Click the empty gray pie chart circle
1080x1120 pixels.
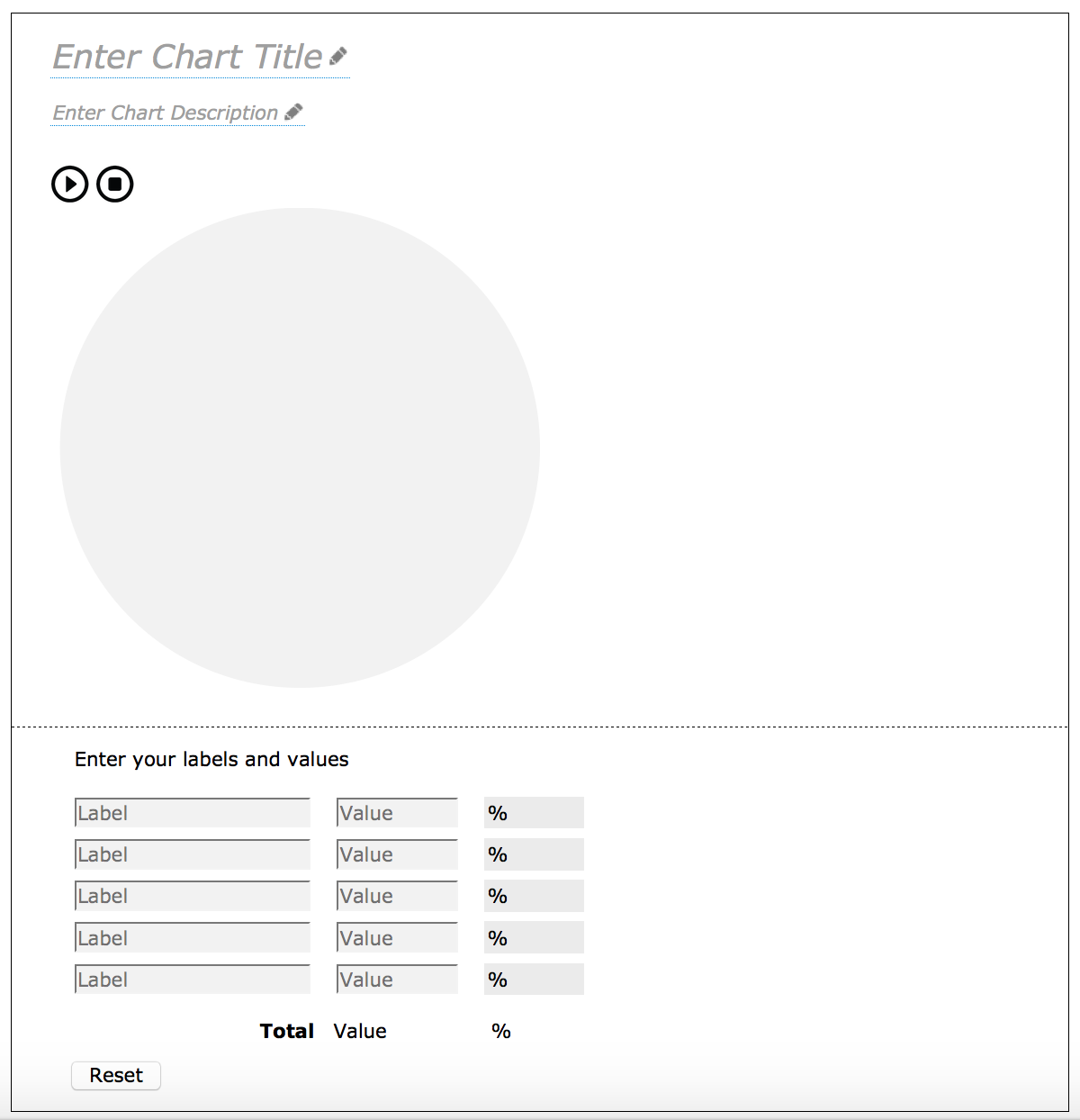[x=300, y=447]
